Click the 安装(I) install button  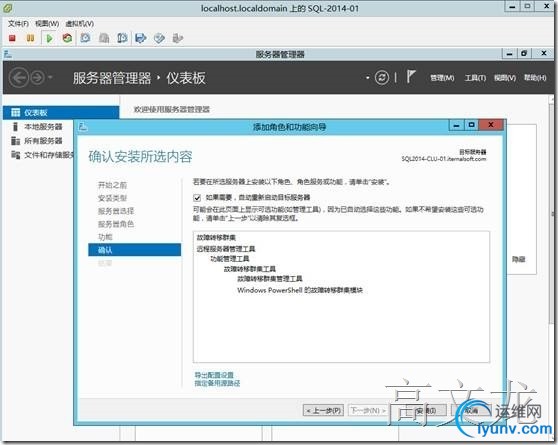point(426,410)
